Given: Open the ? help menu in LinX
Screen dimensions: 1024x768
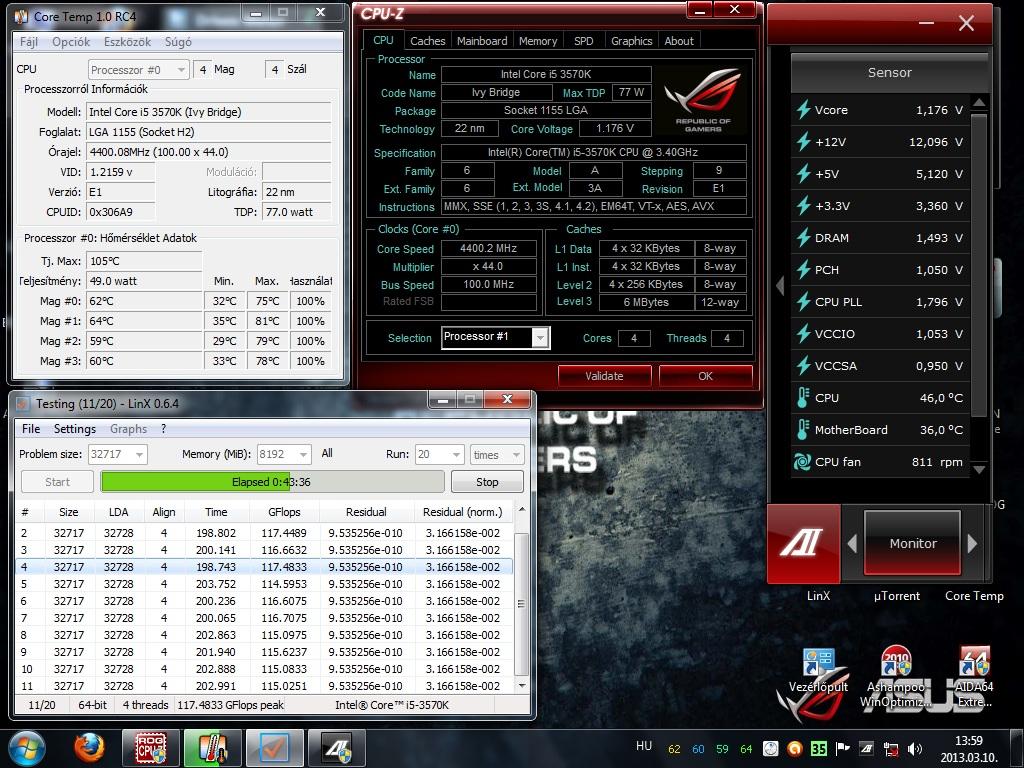Looking at the screenshot, I should tap(163, 429).
